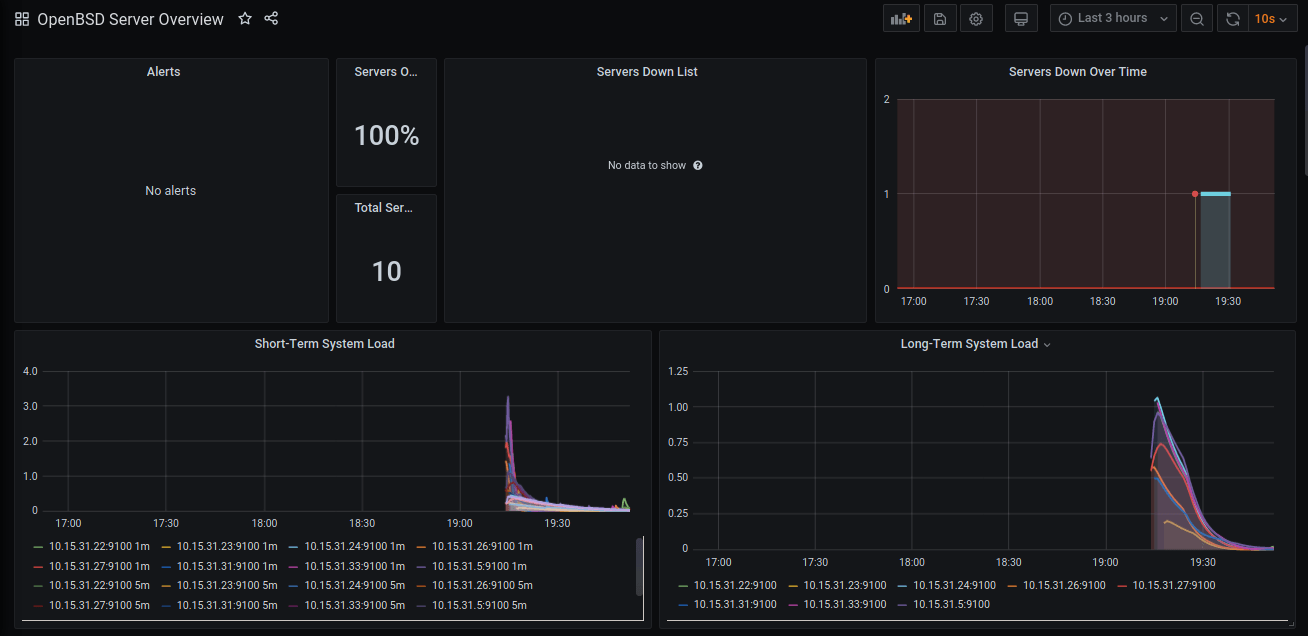The image size is (1308, 636).
Task: Save the dashboard
Action: coord(939,18)
